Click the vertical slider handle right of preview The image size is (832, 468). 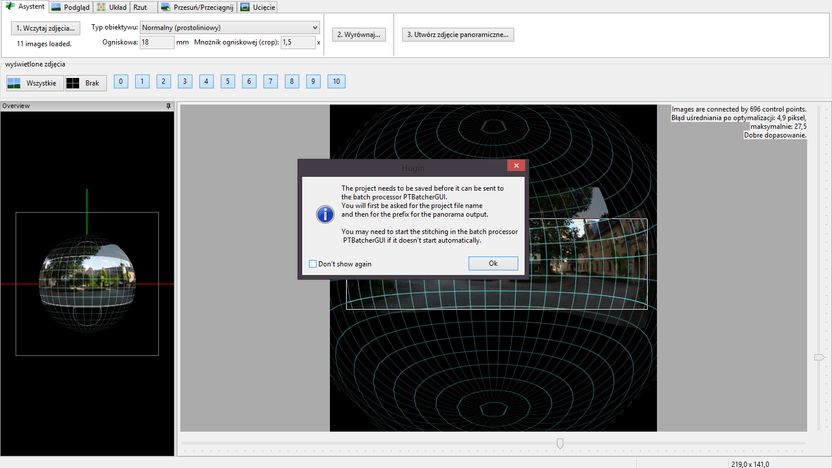[x=819, y=358]
